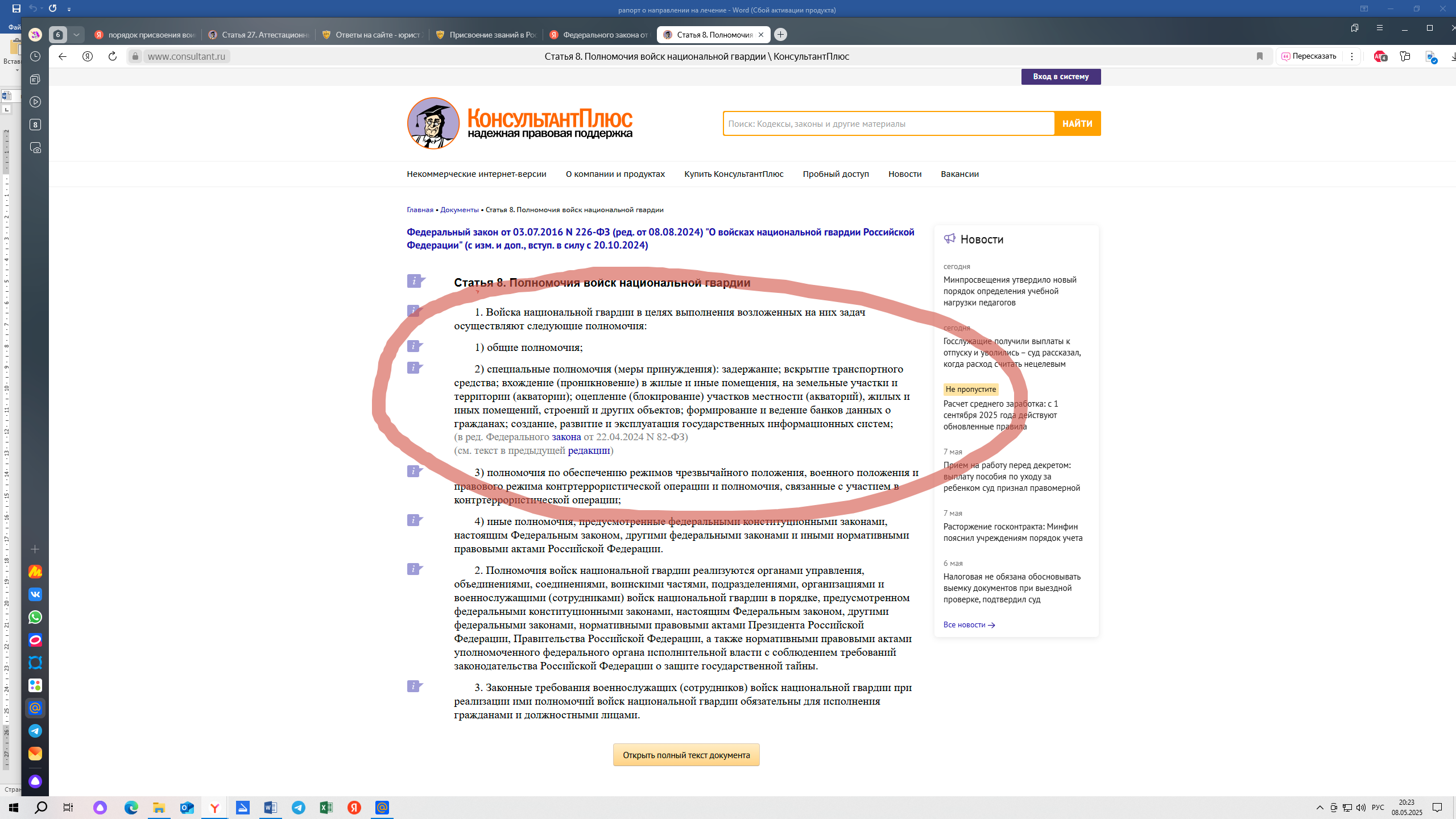
Task: Click the lock icon in address bar
Action: pyautogui.click(x=135, y=56)
